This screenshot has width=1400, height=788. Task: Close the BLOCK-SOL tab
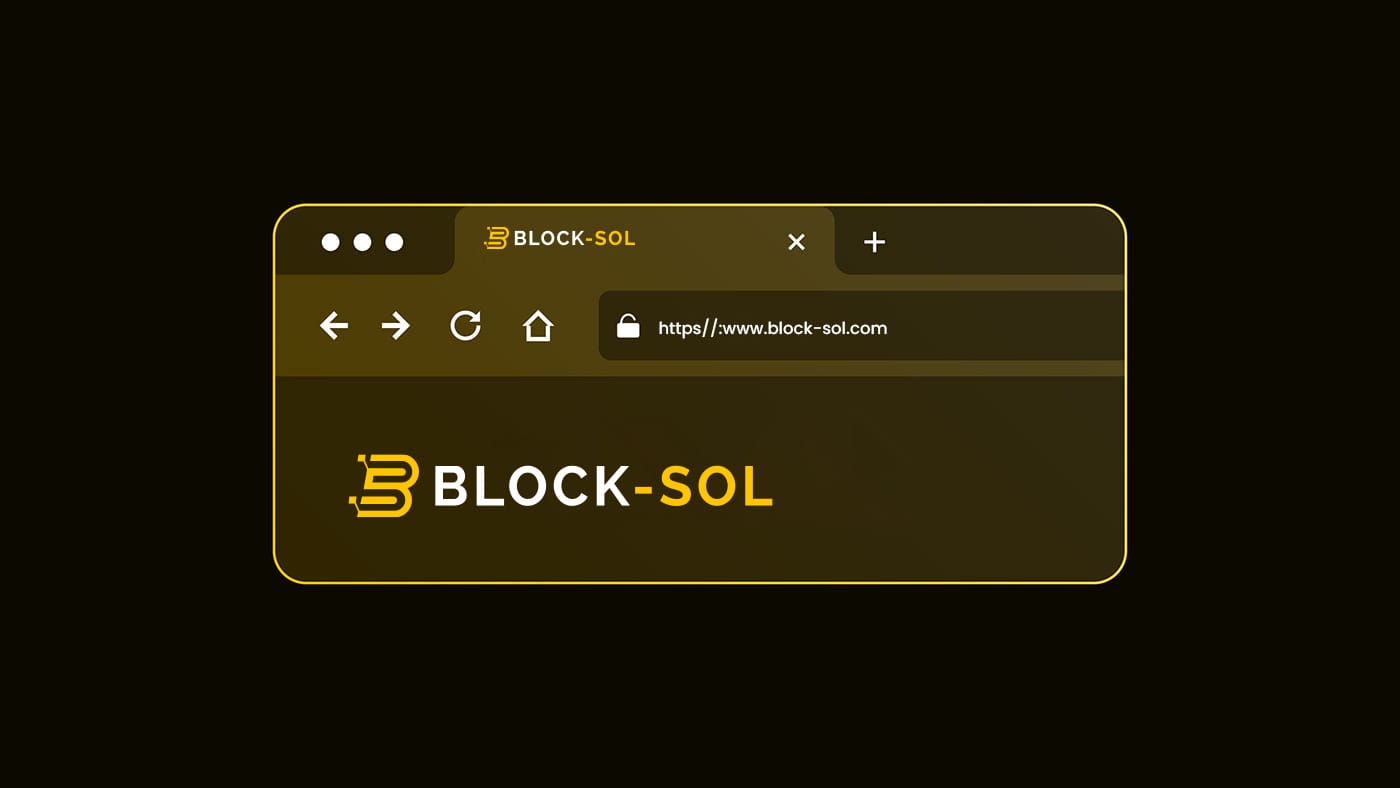tap(796, 242)
